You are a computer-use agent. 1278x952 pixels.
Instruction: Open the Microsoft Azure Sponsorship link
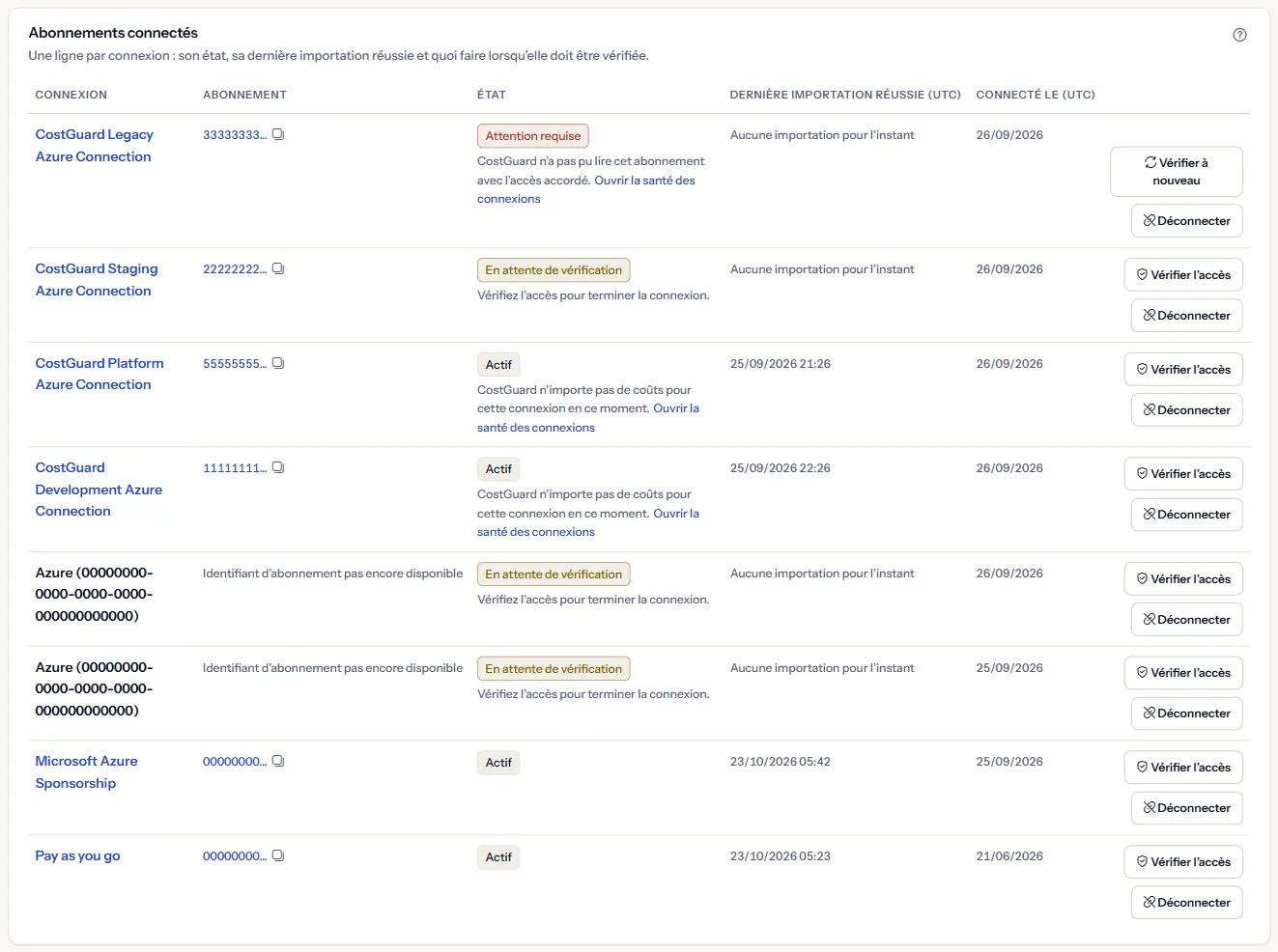point(87,772)
